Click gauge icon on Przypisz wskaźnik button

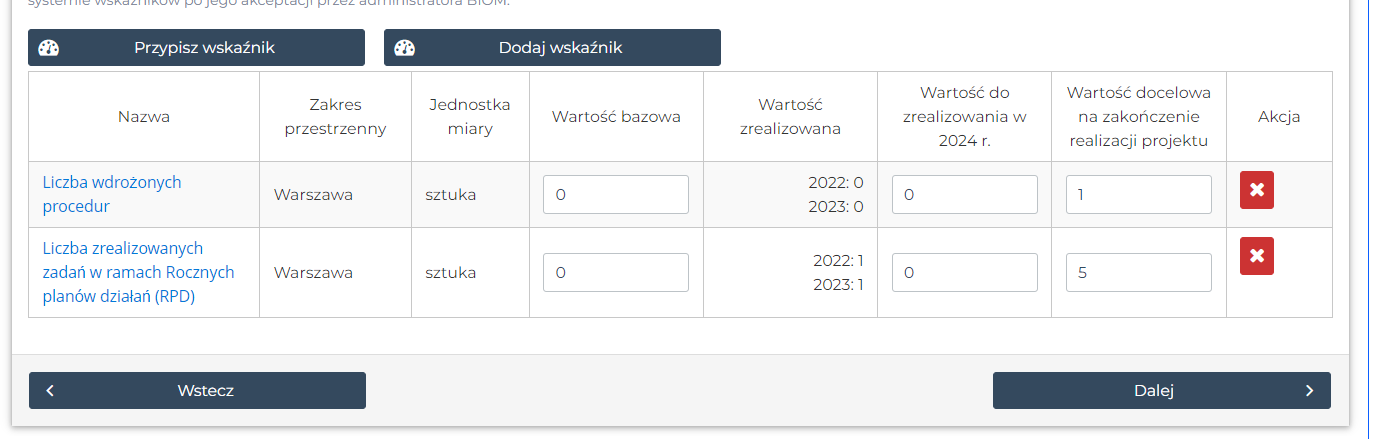(x=49, y=48)
